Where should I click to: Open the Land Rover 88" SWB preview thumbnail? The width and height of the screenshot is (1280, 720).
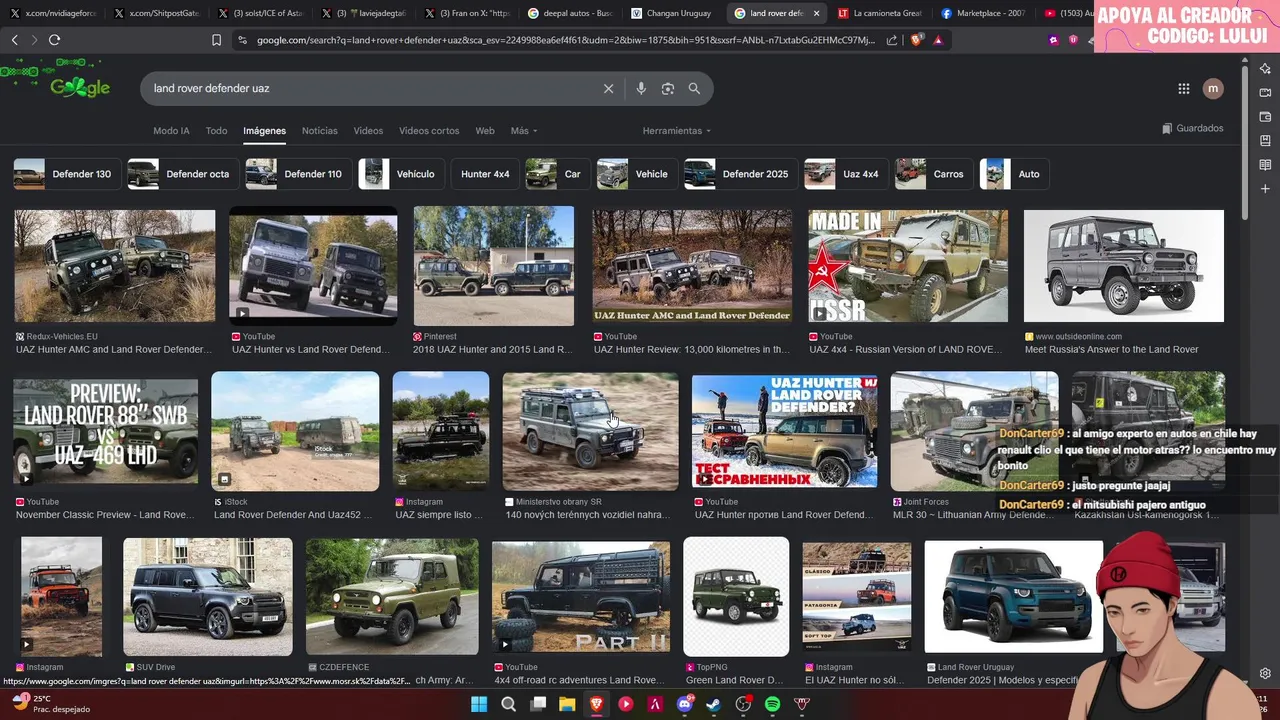coord(105,432)
